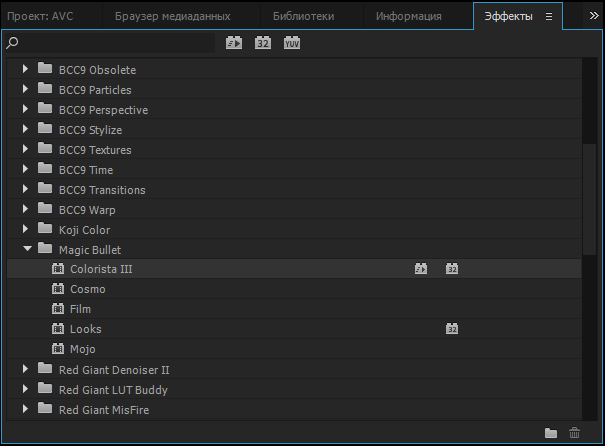Select the Film effect name
605x446 pixels.
(80, 309)
